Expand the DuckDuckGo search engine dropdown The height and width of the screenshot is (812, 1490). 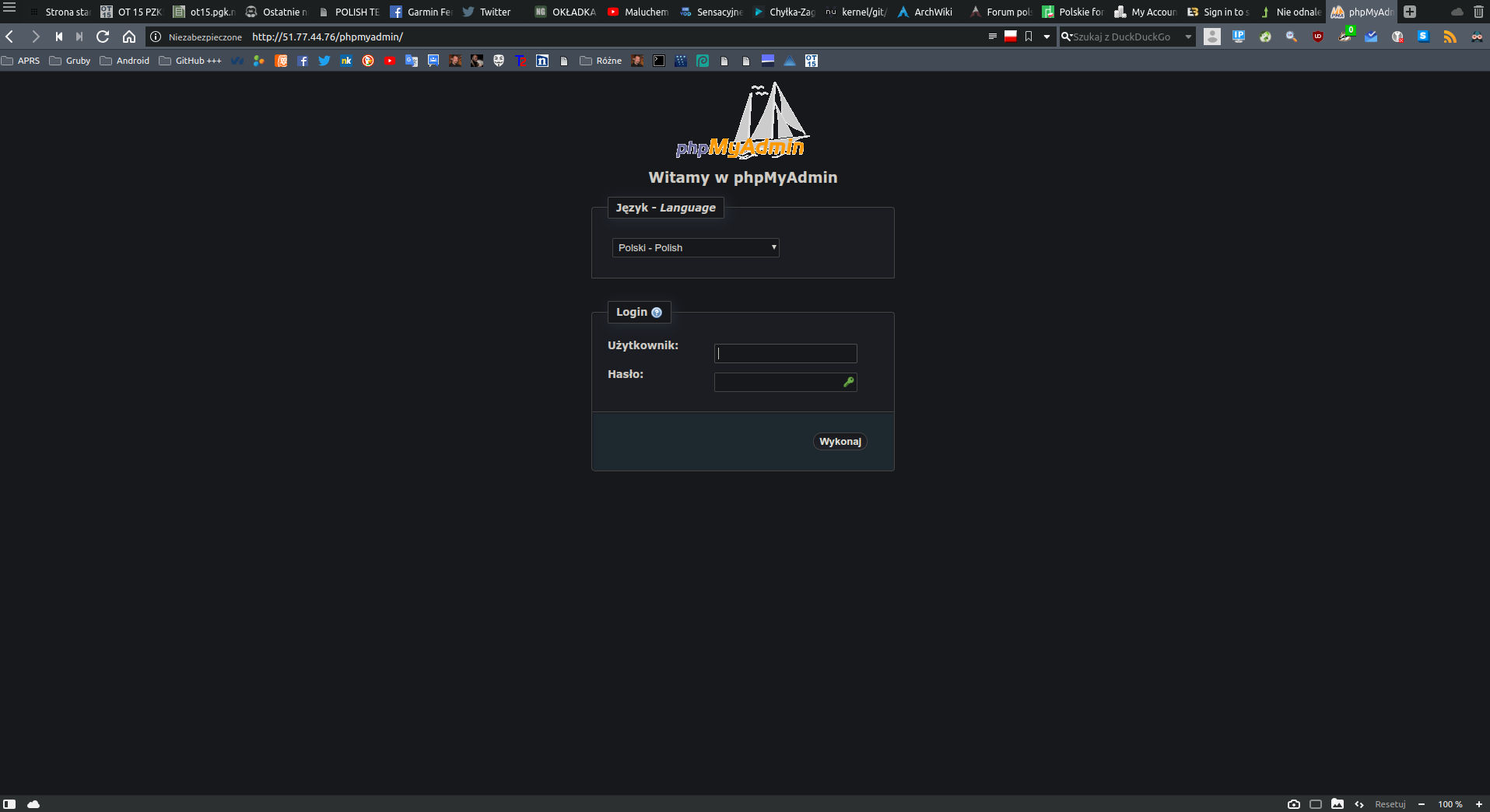point(1188,37)
